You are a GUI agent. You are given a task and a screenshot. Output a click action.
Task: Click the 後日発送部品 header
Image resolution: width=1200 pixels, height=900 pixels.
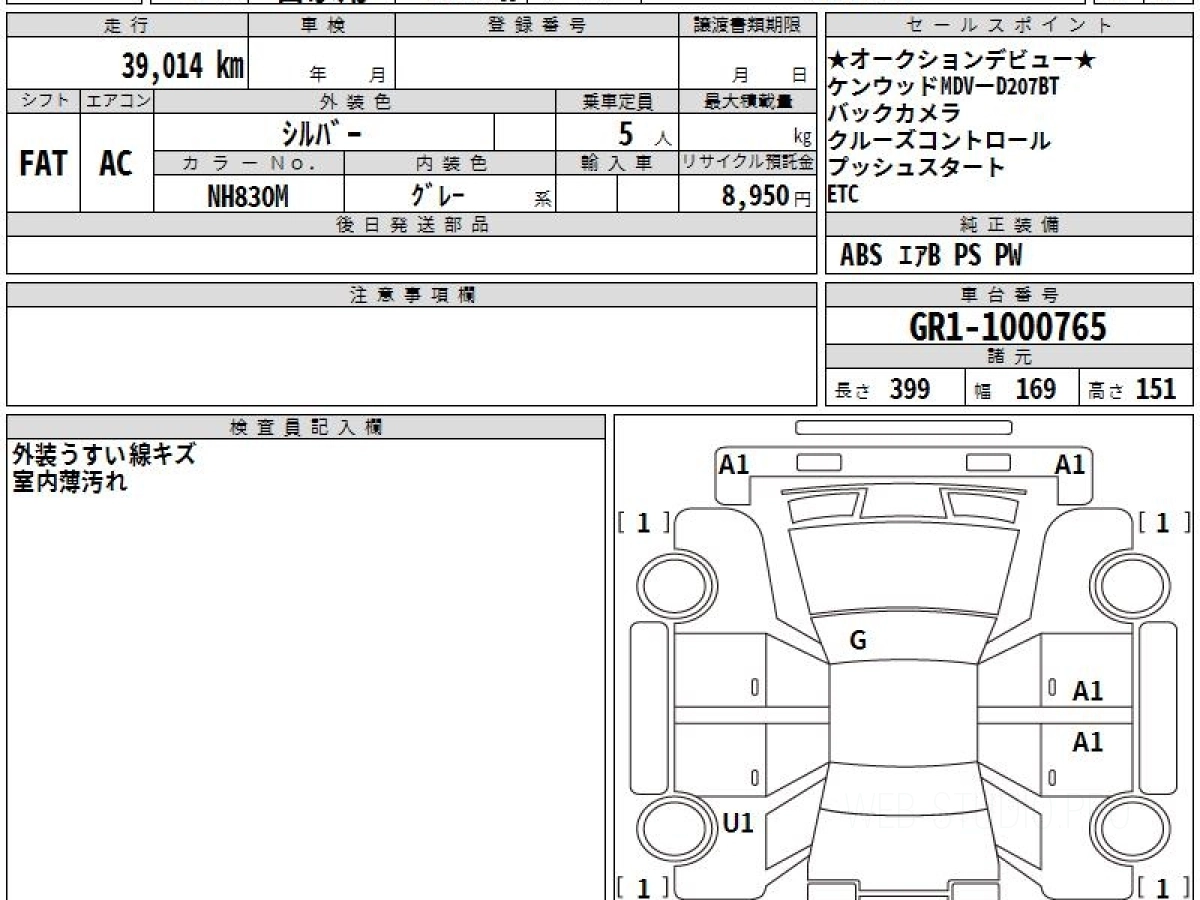[412, 225]
